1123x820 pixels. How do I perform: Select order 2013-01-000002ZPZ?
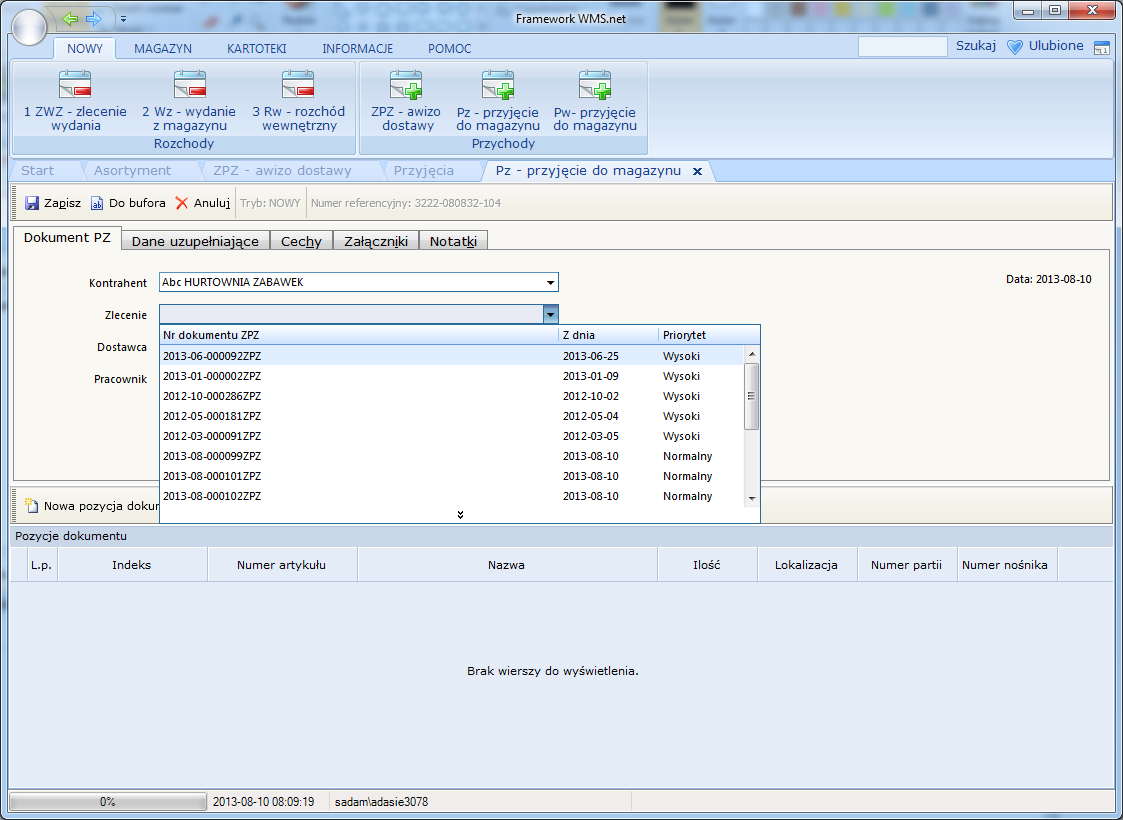pos(451,376)
